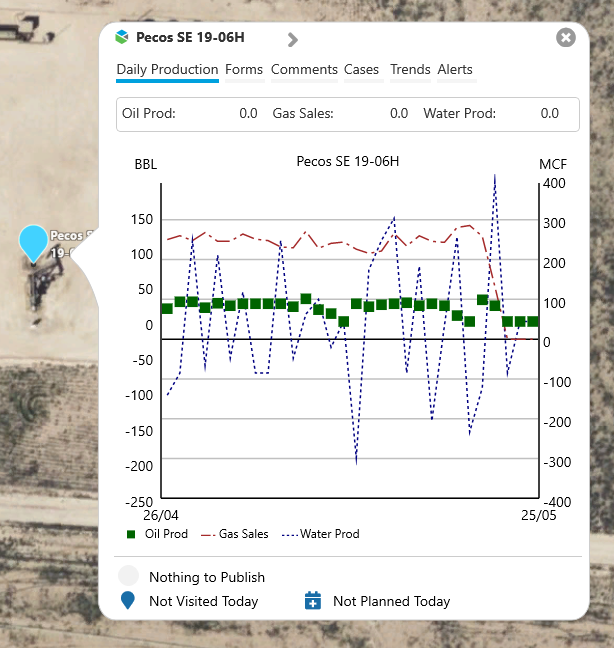Select the Cases tab
This screenshot has width=614, height=648.
362,70
